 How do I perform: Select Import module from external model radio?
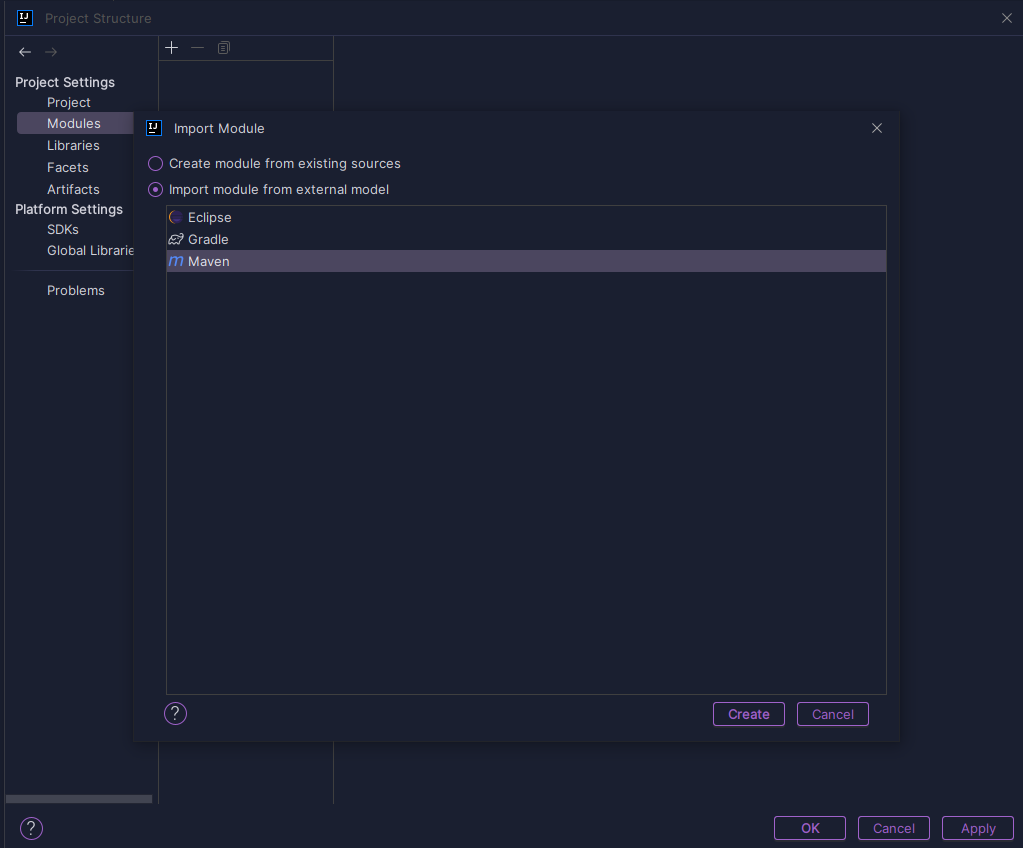tap(155, 190)
